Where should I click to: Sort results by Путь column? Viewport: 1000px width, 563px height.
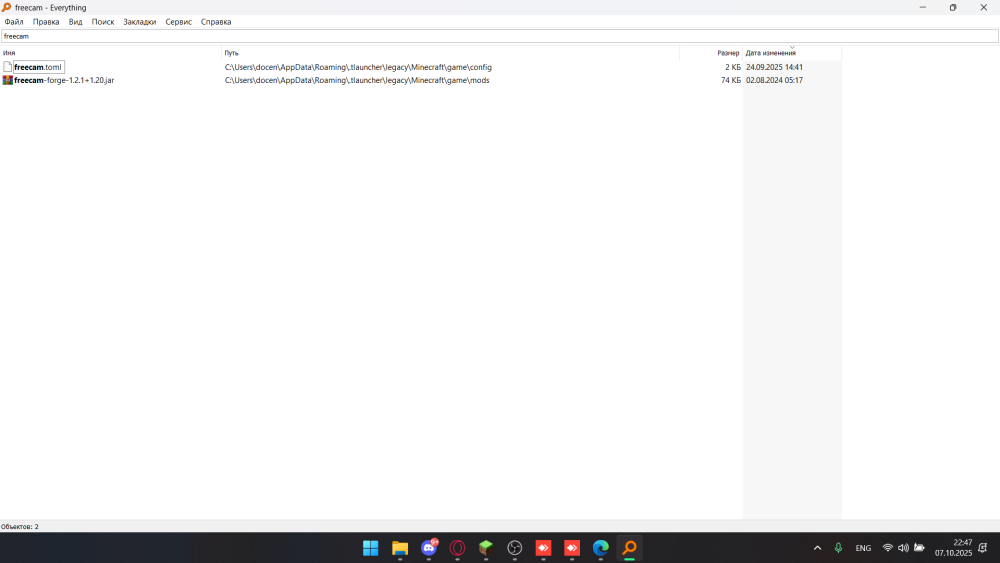[450, 53]
